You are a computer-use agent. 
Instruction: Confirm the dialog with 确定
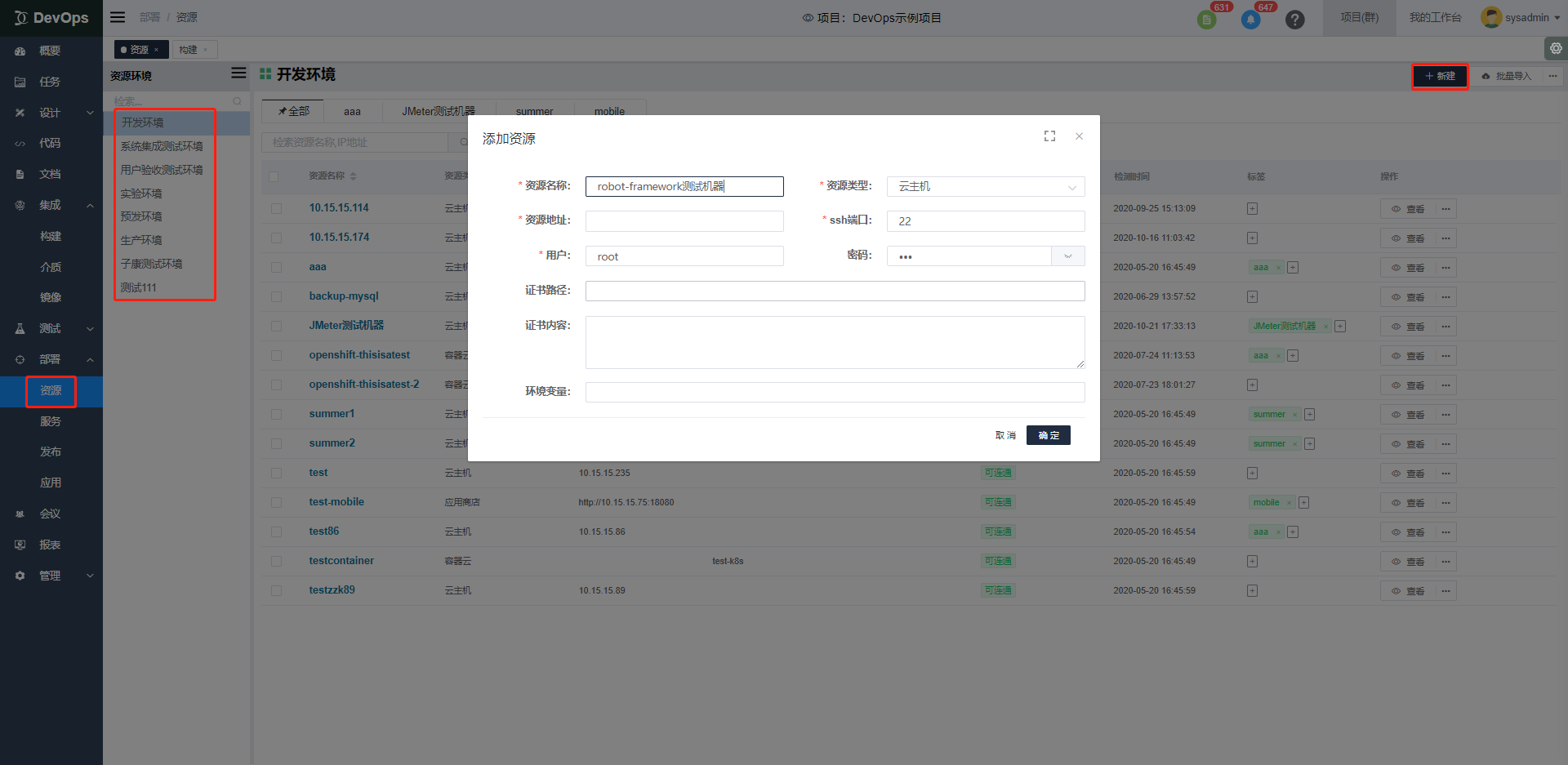point(1049,435)
